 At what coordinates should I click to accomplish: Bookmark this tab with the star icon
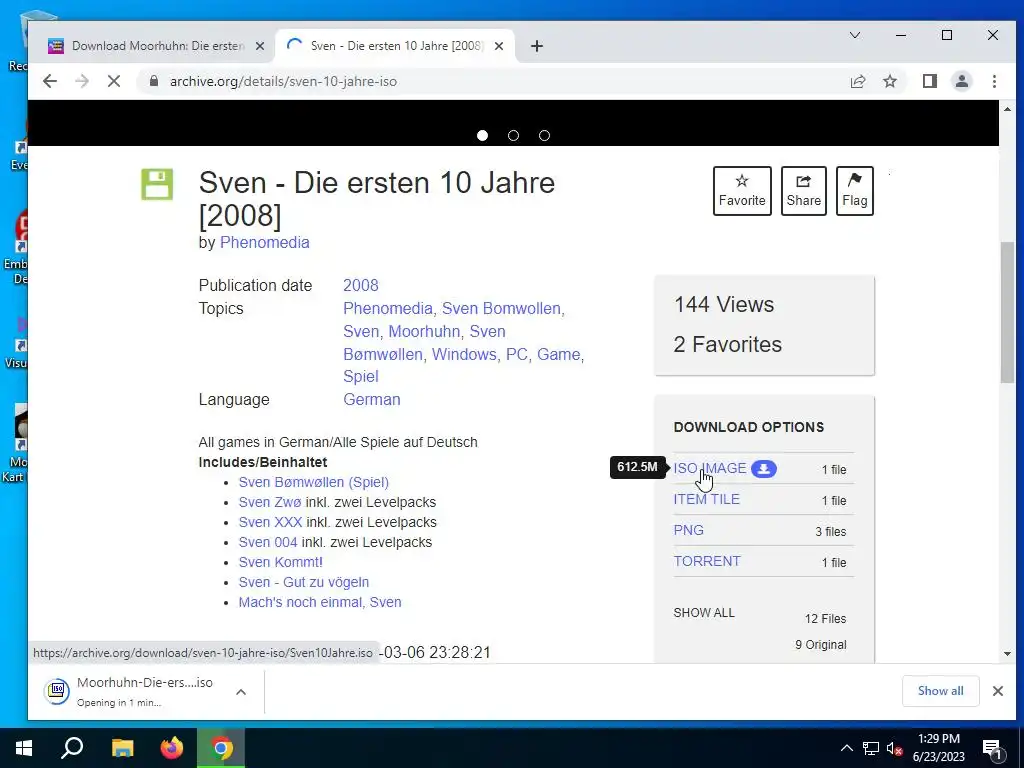click(889, 81)
